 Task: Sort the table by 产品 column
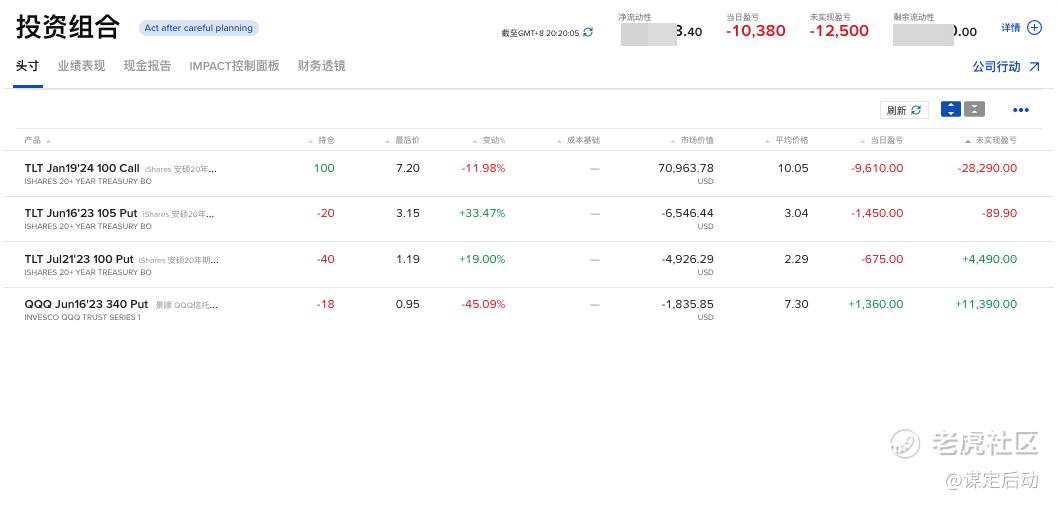[x=33, y=141]
